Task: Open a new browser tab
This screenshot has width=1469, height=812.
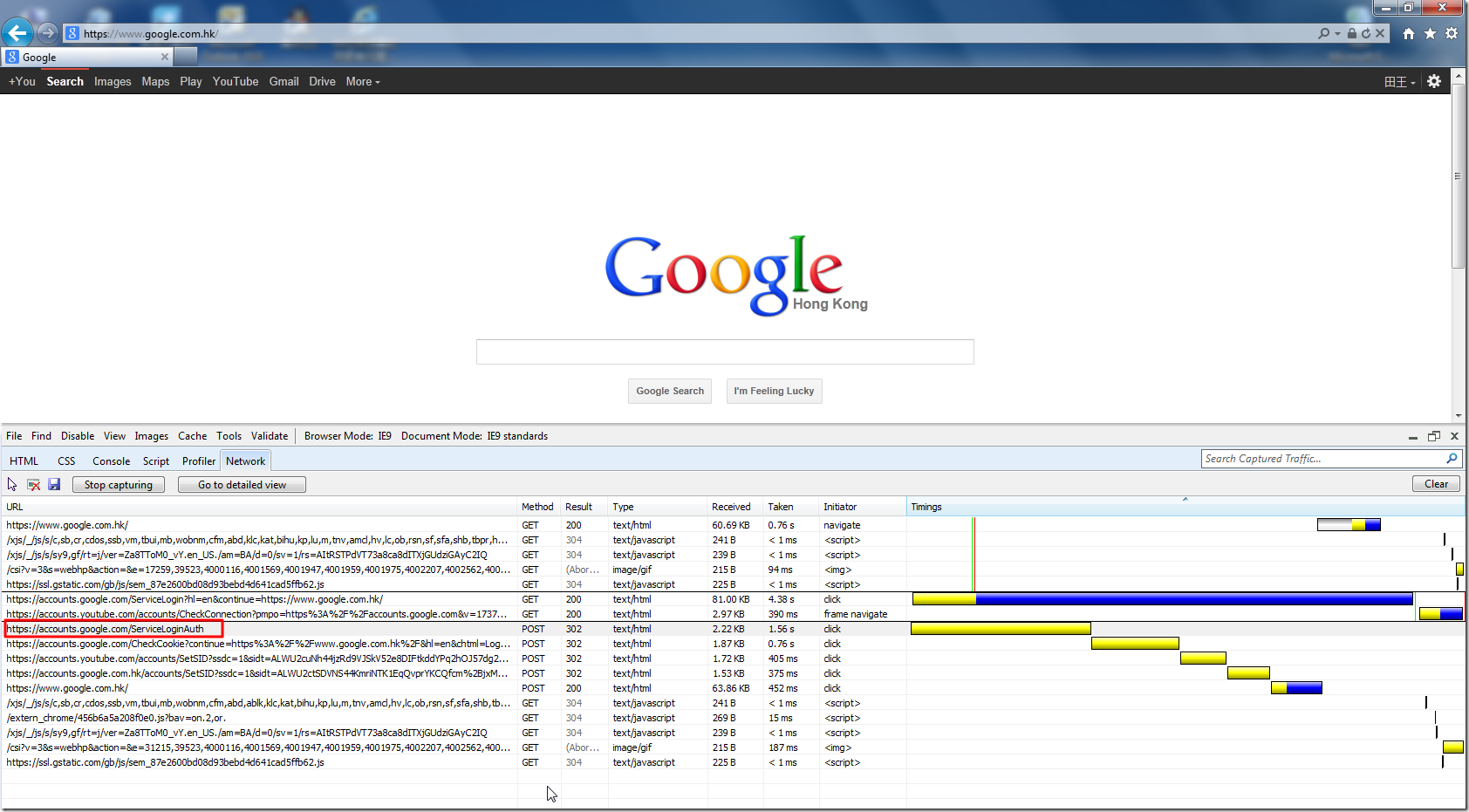Action: (186, 57)
